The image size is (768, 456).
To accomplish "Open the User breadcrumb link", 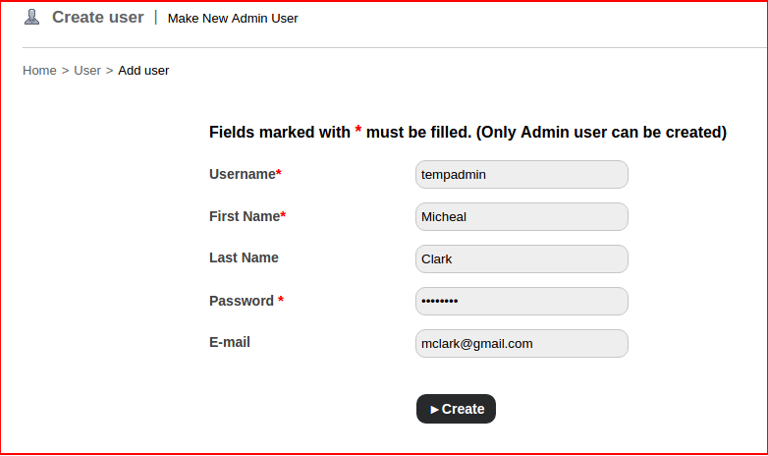I will click(87, 70).
